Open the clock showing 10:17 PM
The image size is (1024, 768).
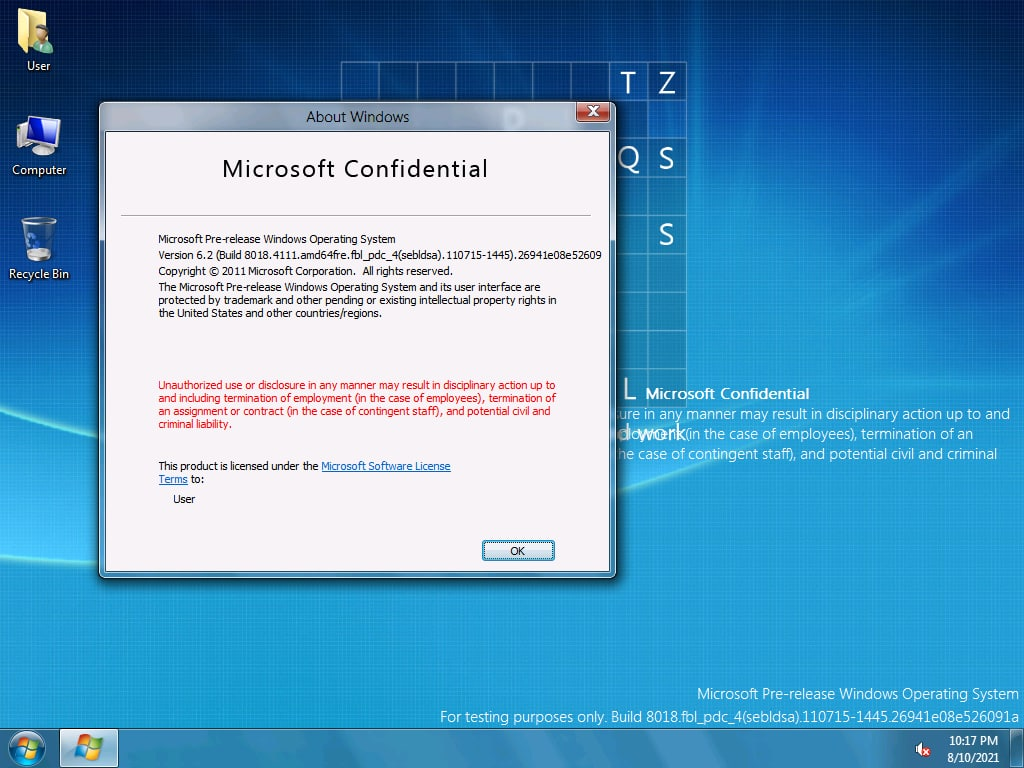tap(973, 741)
